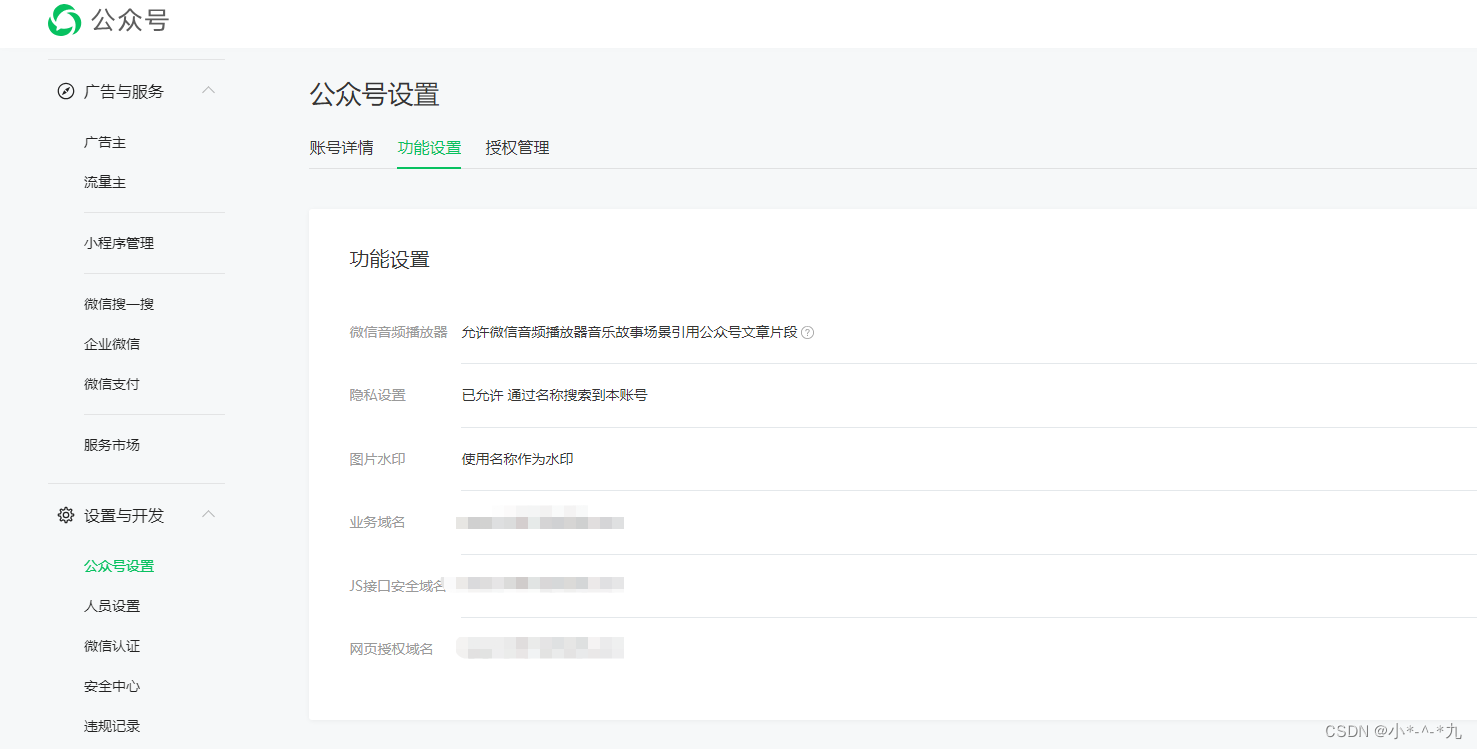Click the gear icon beside 设置与开发
Viewport: 1477px width, 749px height.
(66, 515)
